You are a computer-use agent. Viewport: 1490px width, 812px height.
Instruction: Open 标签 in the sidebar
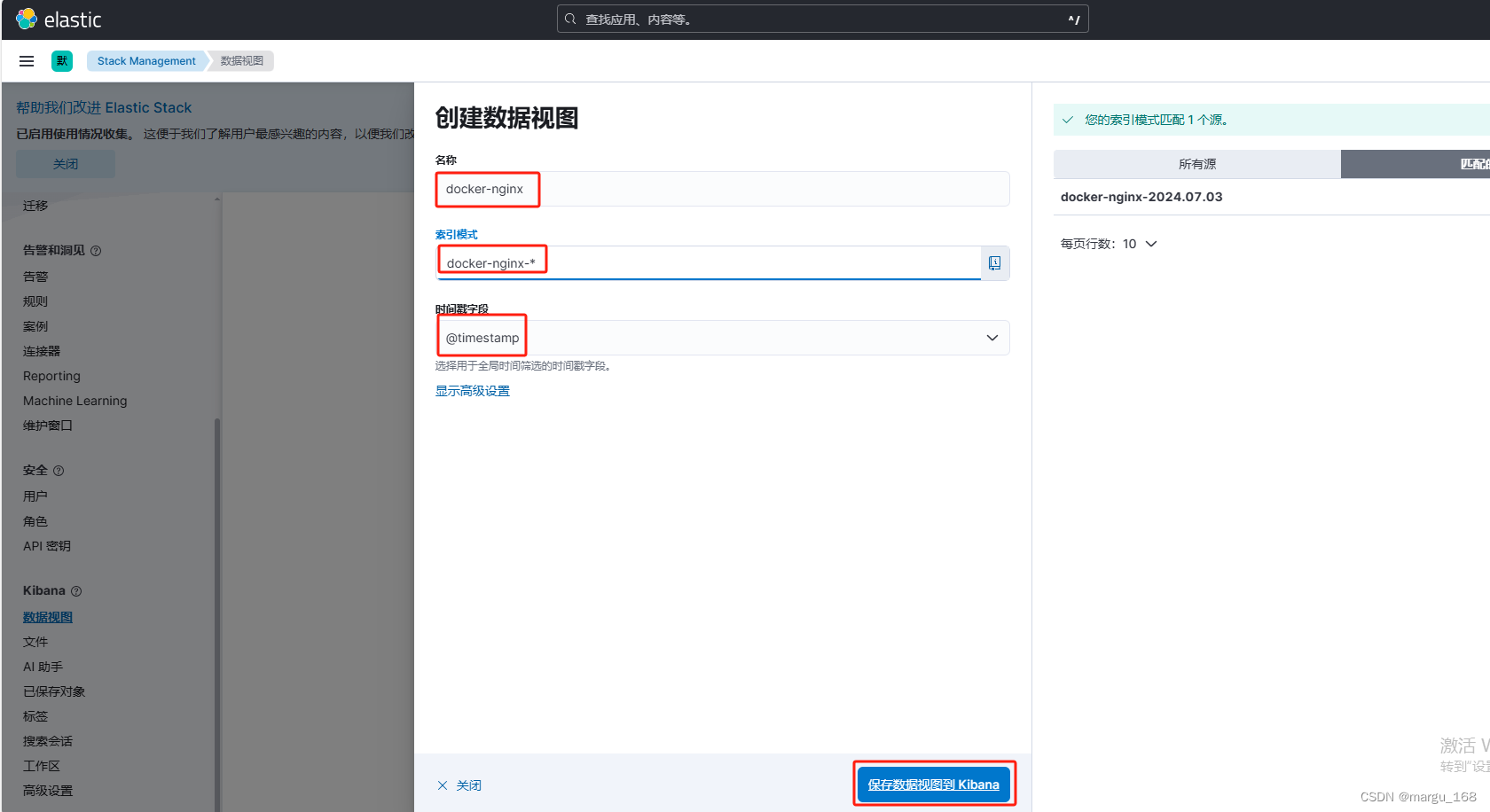click(35, 716)
